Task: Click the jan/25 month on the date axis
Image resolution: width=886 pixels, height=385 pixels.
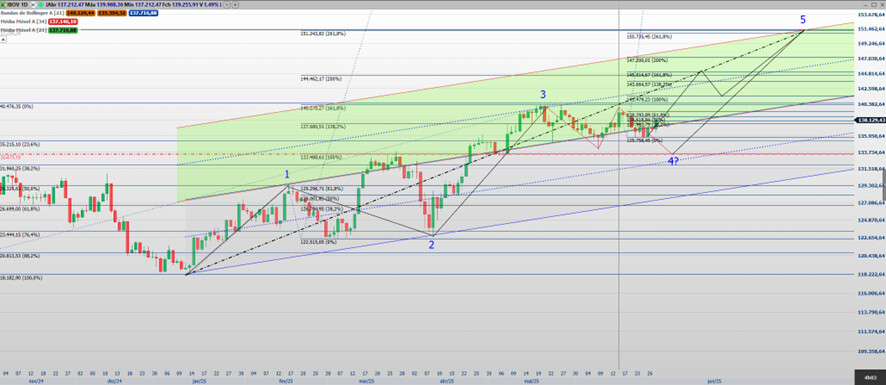Action: pyautogui.click(x=199, y=381)
